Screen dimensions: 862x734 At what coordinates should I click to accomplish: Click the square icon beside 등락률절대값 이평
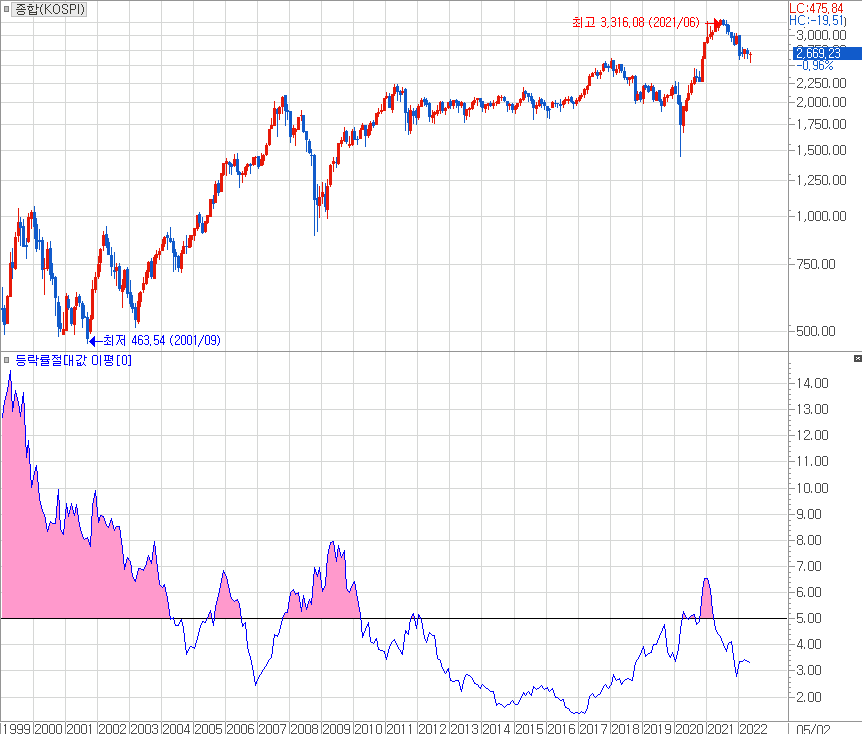[x=7, y=359]
